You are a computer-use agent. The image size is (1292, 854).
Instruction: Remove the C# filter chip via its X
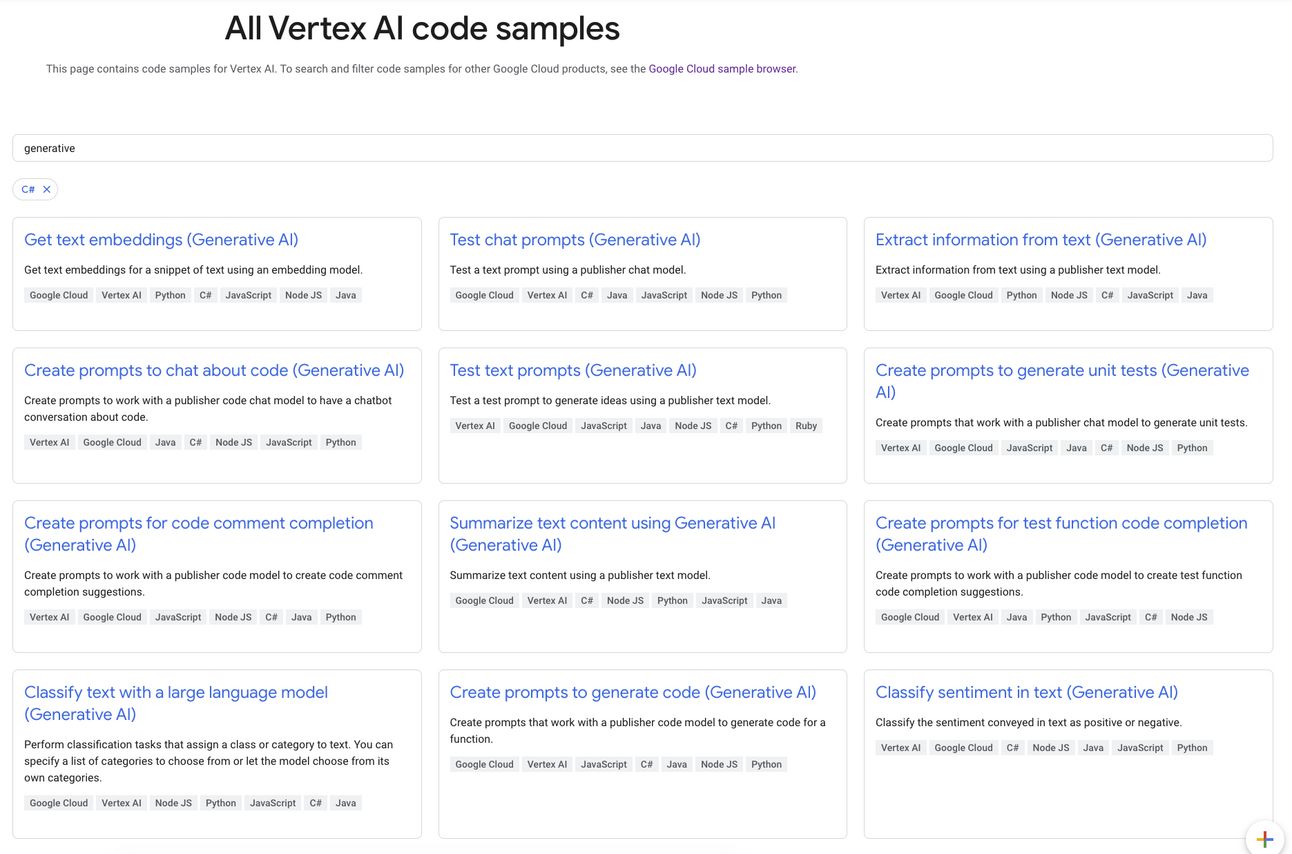tap(46, 189)
